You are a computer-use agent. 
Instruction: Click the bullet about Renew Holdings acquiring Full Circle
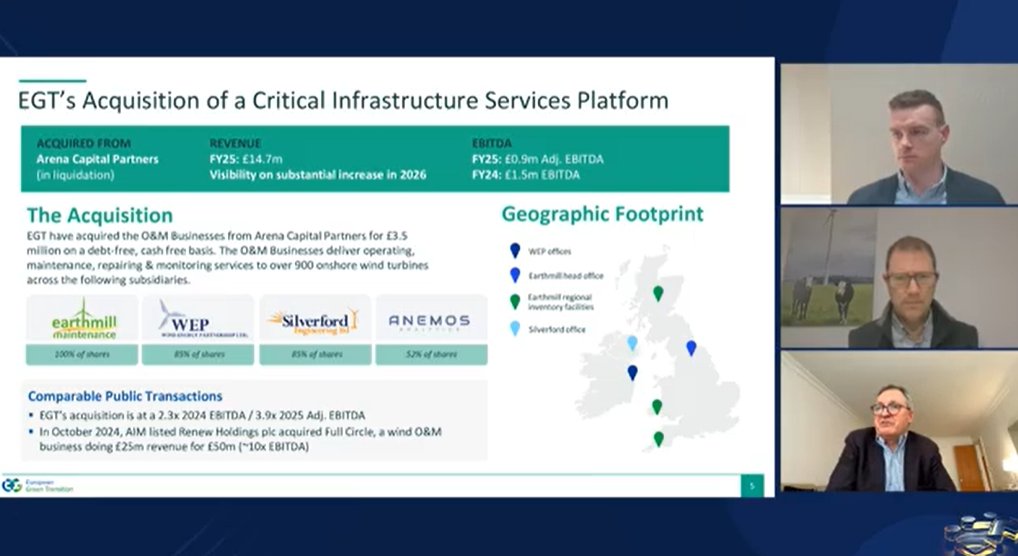(x=240, y=439)
